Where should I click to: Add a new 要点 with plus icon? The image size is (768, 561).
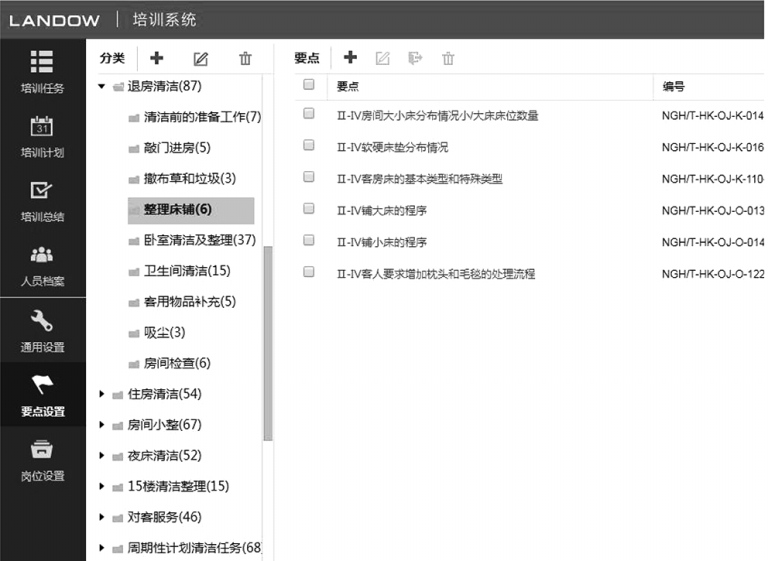350,58
